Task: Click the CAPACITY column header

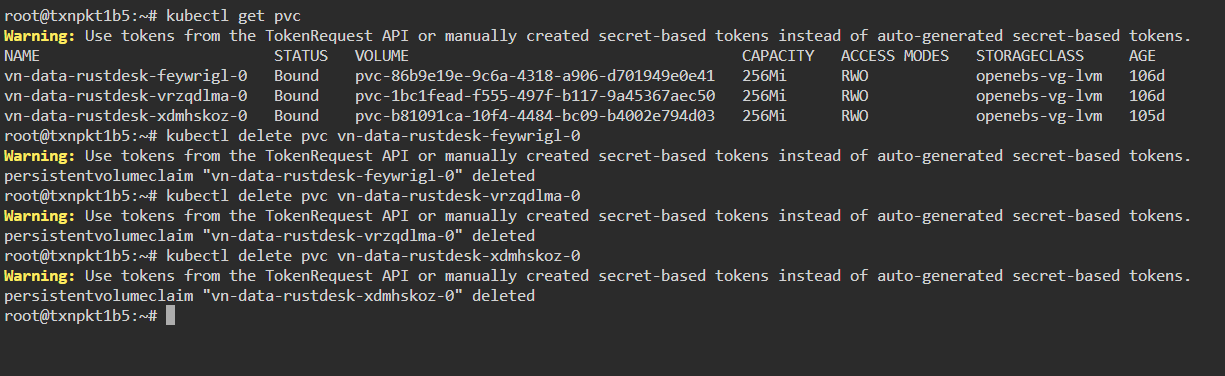Action: [778, 55]
